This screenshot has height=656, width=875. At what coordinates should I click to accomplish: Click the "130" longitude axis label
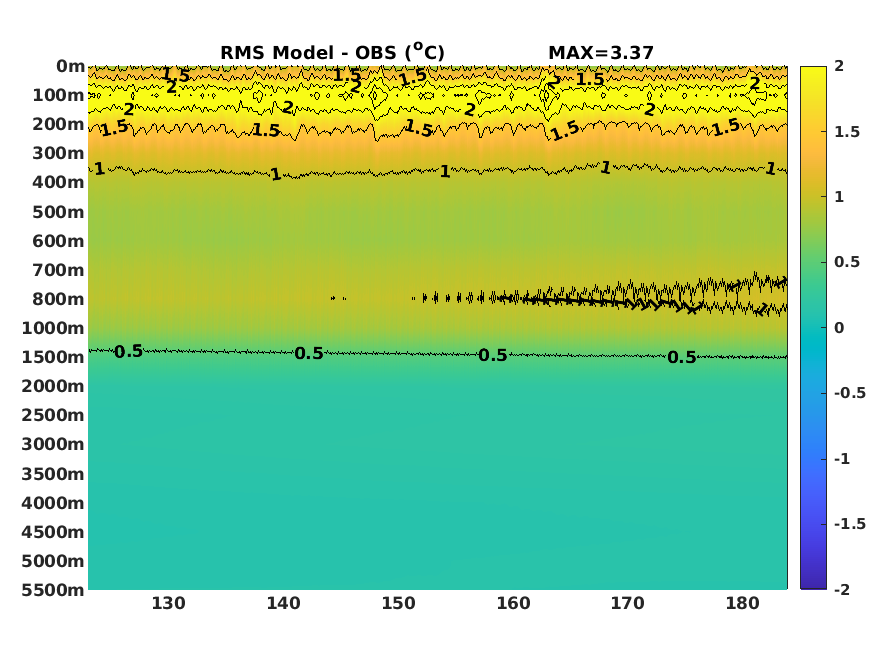tap(169, 604)
